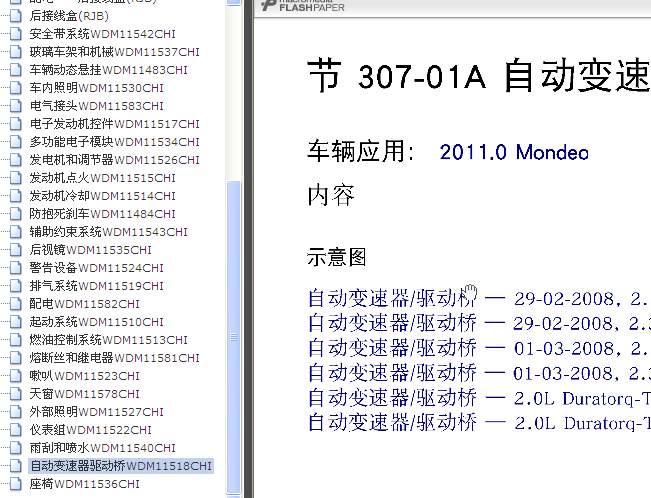The image size is (651, 498).
Task: Click page icon beside 安全带系统WDM11542CHI
Action: click(x=16, y=34)
